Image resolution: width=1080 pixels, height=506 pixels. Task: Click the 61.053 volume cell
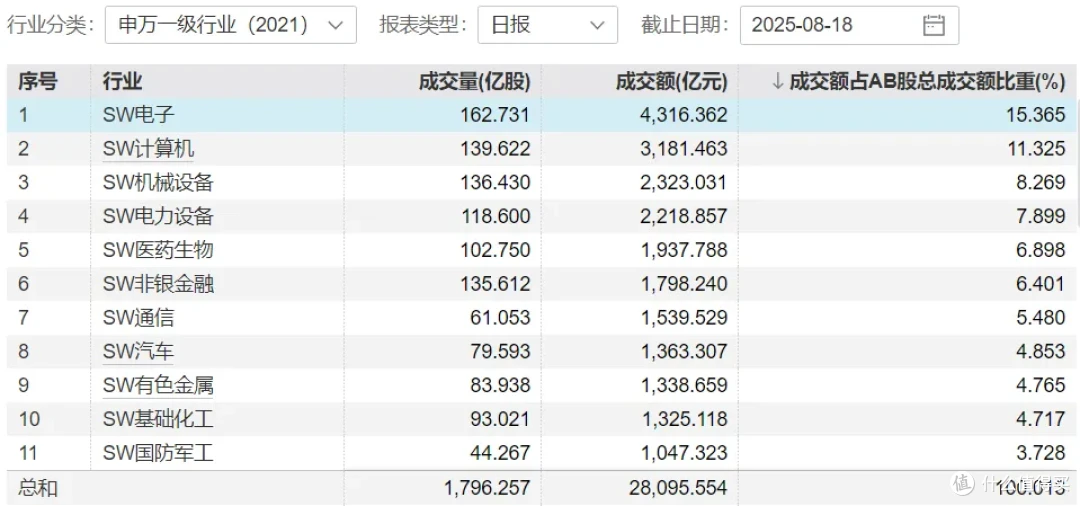[500, 317]
